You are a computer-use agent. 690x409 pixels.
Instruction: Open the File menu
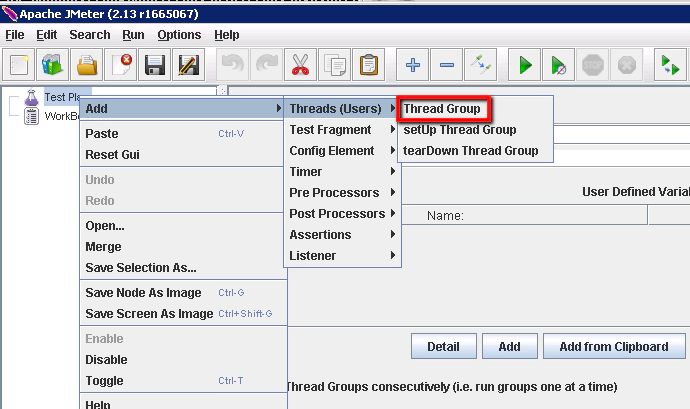pos(15,35)
